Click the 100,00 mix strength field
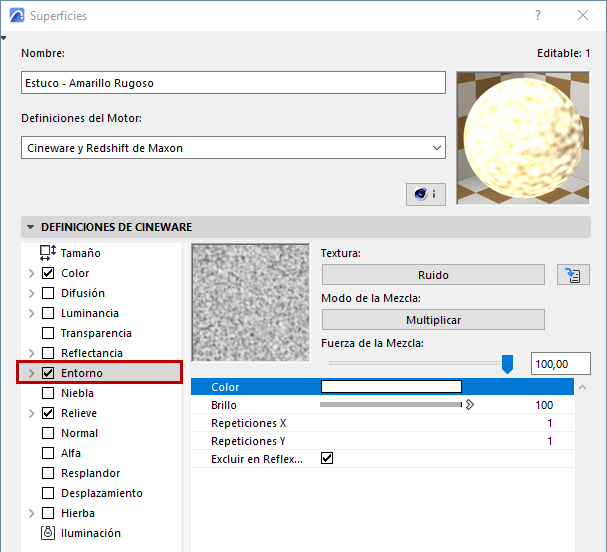The width and height of the screenshot is (607, 552). coord(561,363)
